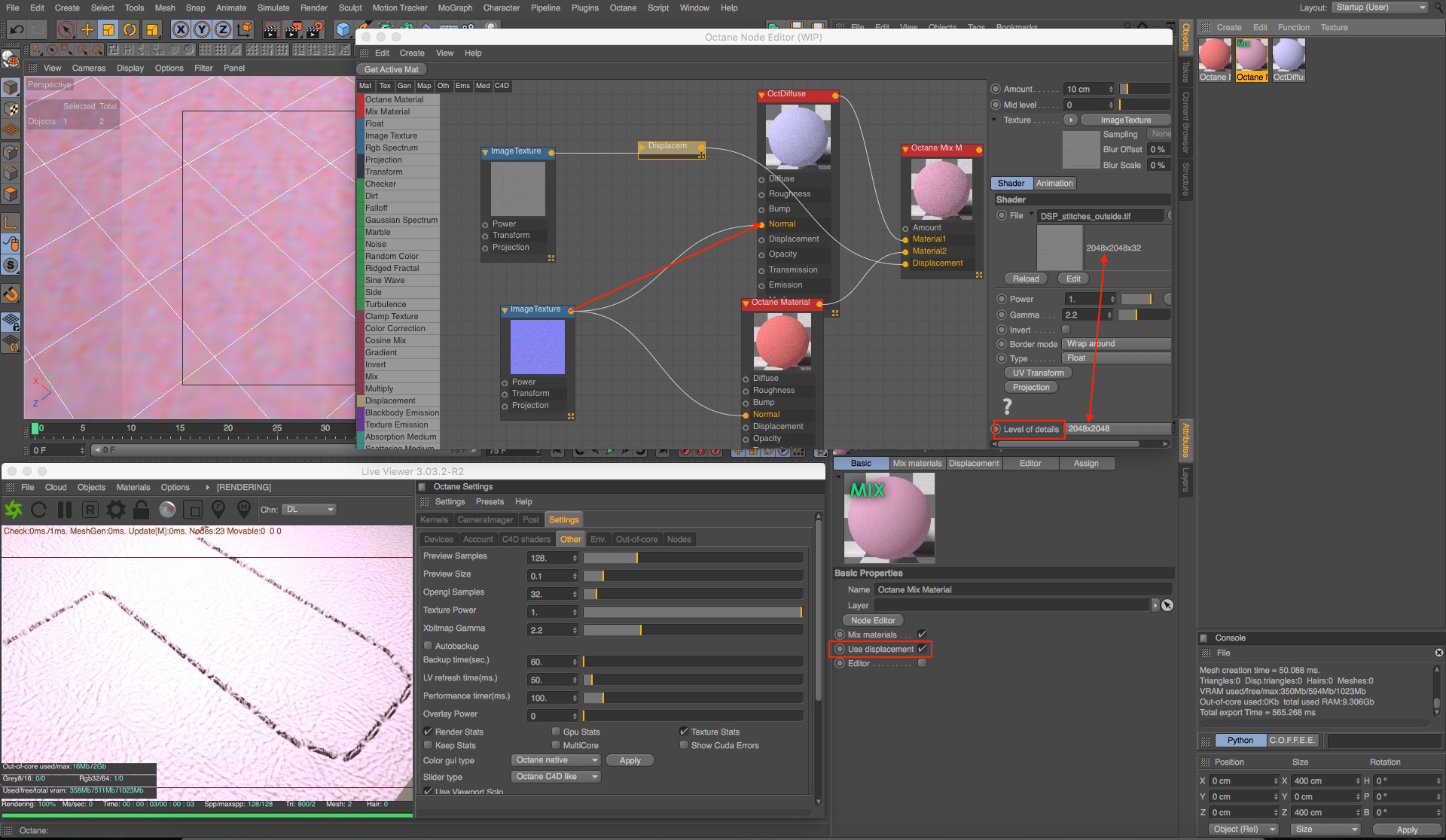
Task: Toggle the X axis lock
Action: (180, 30)
